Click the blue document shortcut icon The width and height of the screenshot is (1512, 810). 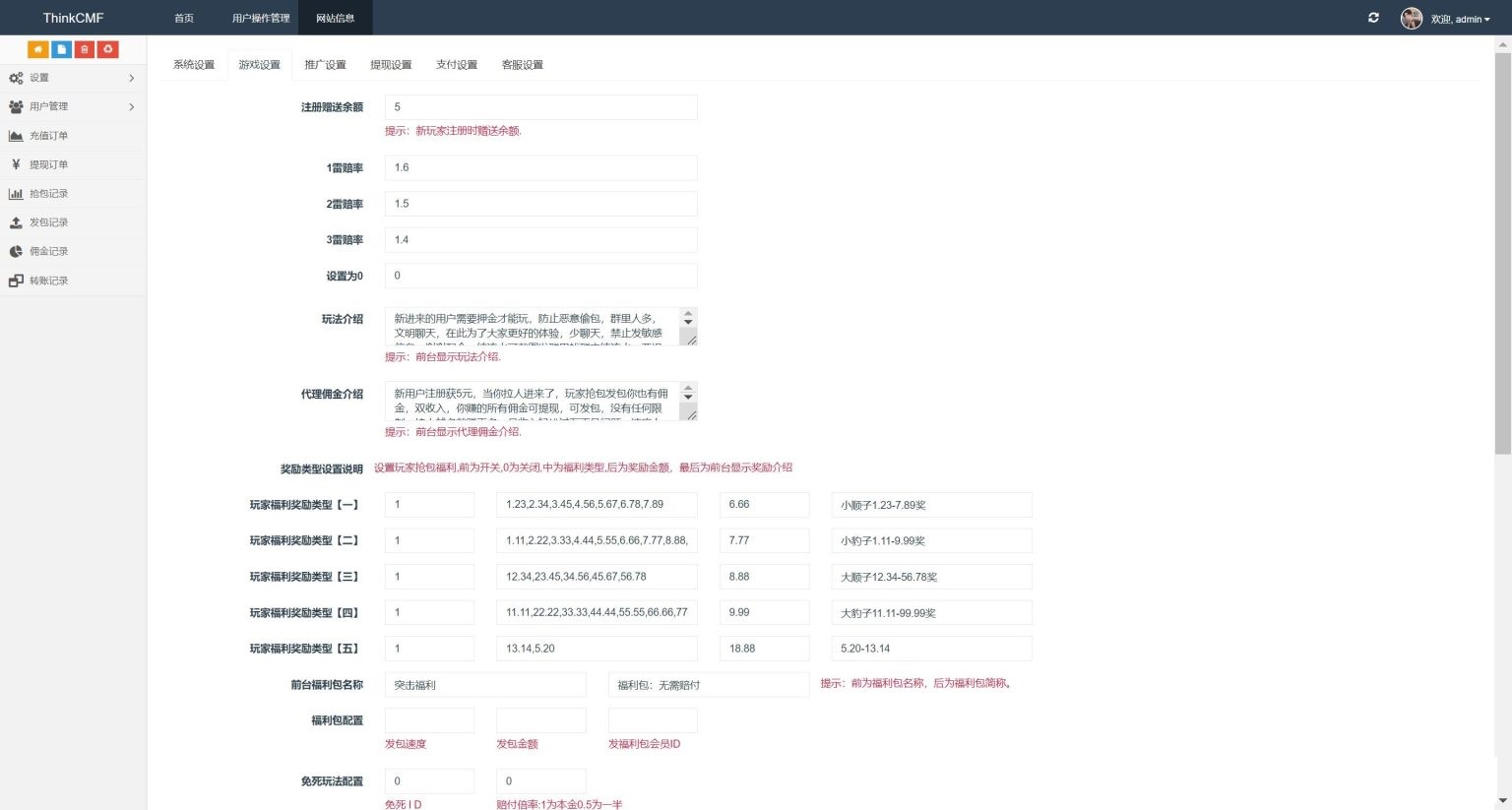61,49
